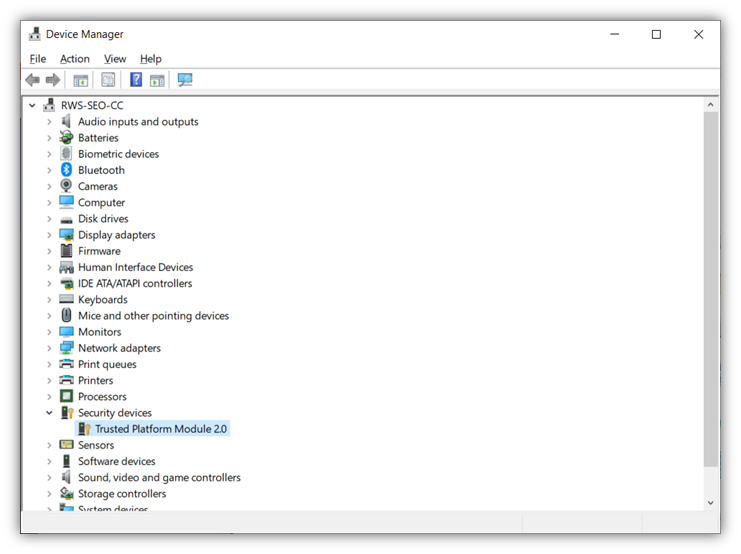Select the Display adapters label
This screenshot has width=741, height=554.
tap(117, 235)
